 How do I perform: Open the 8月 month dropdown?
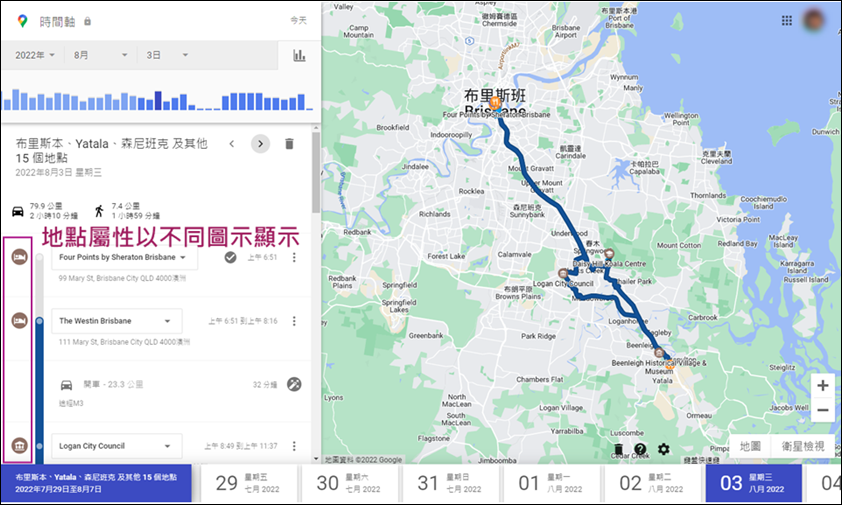(x=100, y=55)
